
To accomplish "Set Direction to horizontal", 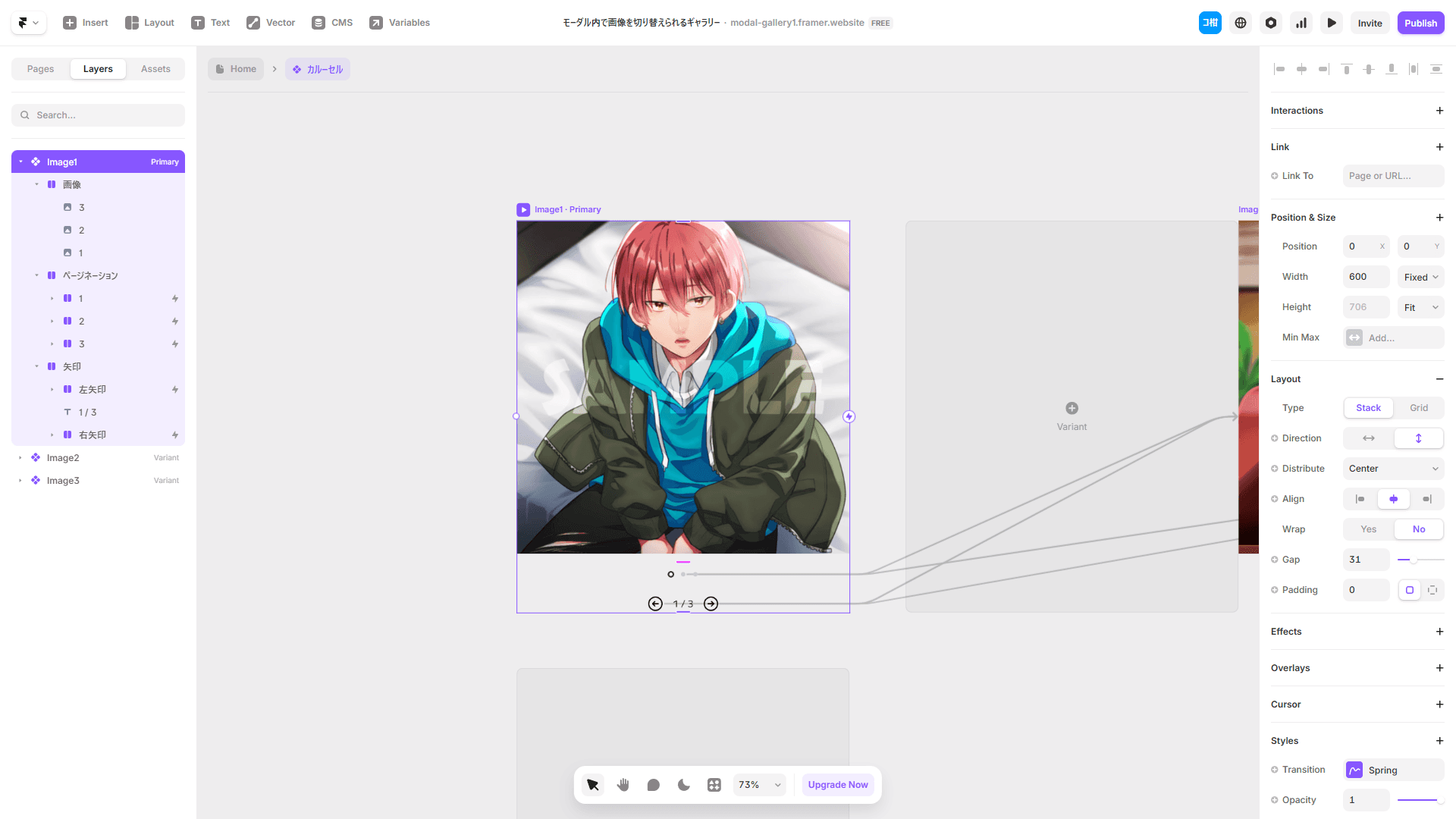I will 1368,438.
